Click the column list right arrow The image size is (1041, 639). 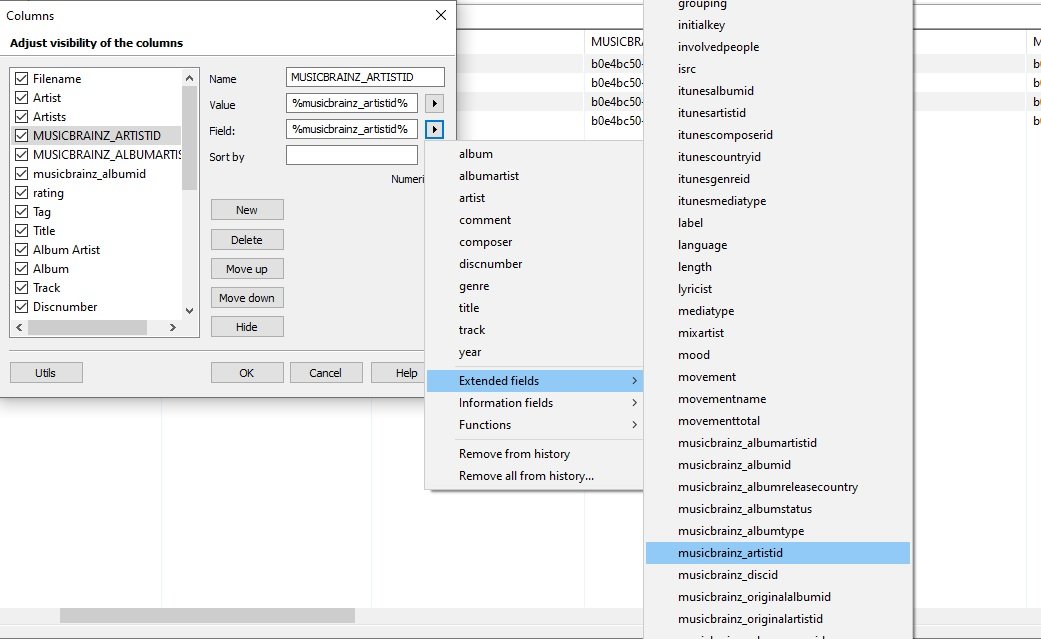tap(173, 327)
